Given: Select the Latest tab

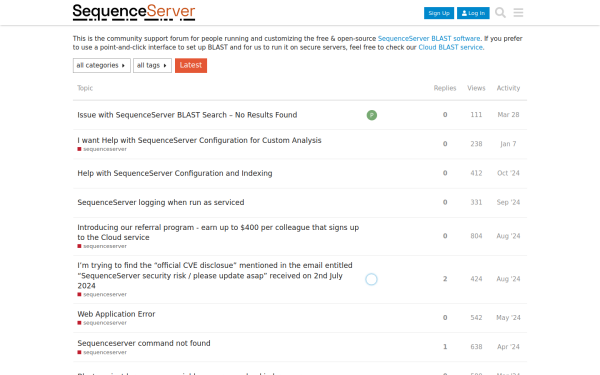Looking at the screenshot, I should tap(191, 65).
